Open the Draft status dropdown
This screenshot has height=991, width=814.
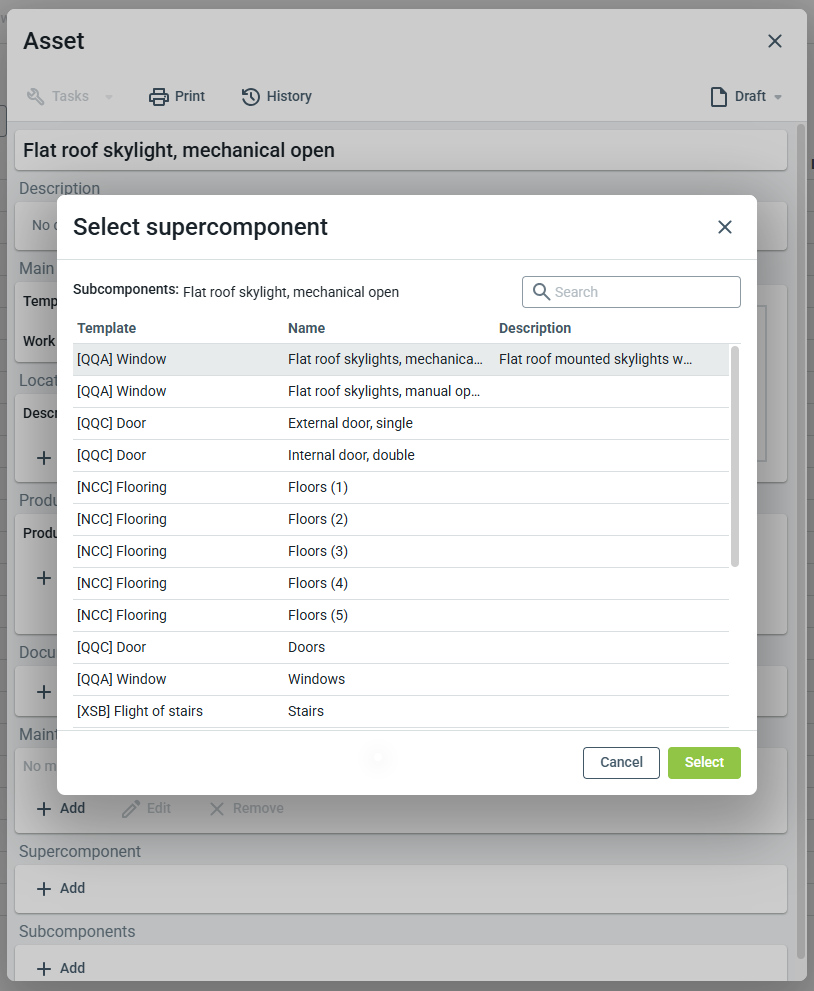(x=746, y=97)
